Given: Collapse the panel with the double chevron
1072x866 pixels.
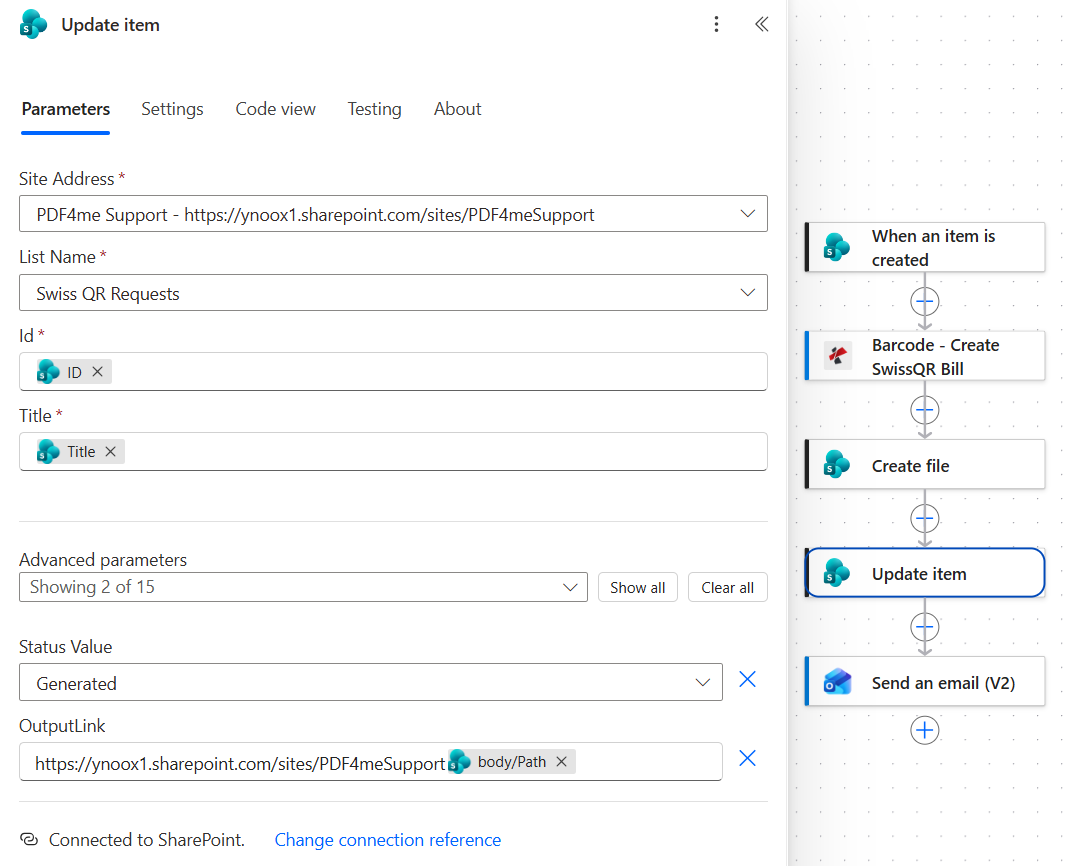Looking at the screenshot, I should [762, 25].
